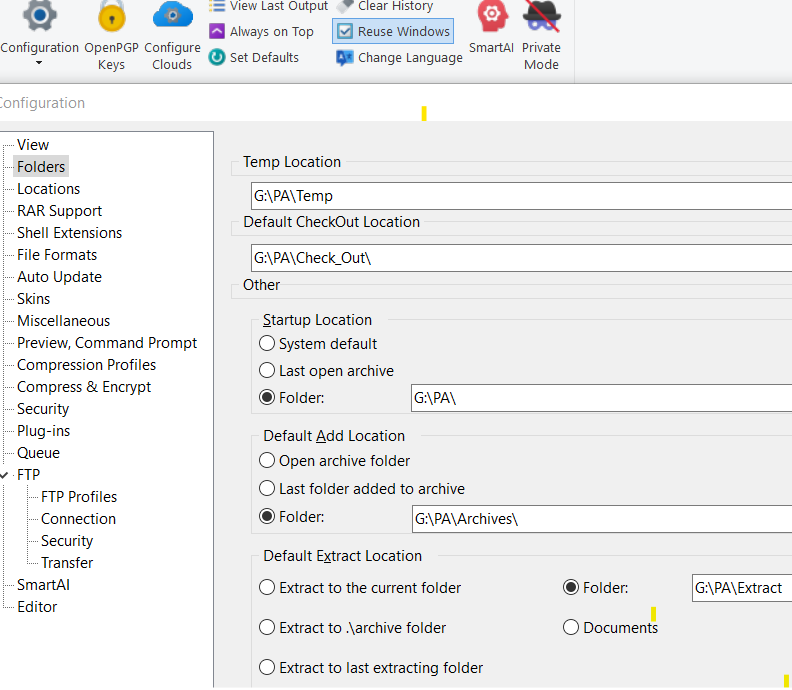This screenshot has width=792, height=690.
Task: Choose Startup Location Folder radio button
Action: (267, 398)
